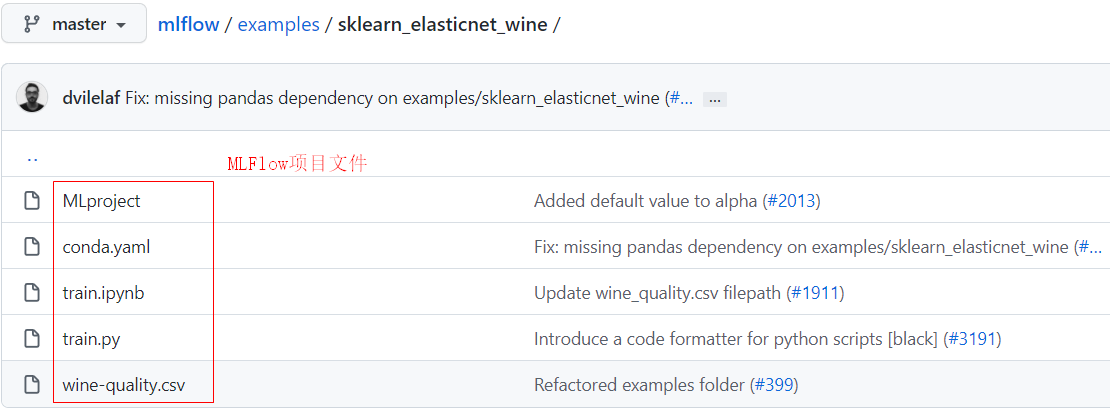Image resolution: width=1110 pixels, height=411 pixels.
Task: Open the MLproject file
Action: pos(101,201)
